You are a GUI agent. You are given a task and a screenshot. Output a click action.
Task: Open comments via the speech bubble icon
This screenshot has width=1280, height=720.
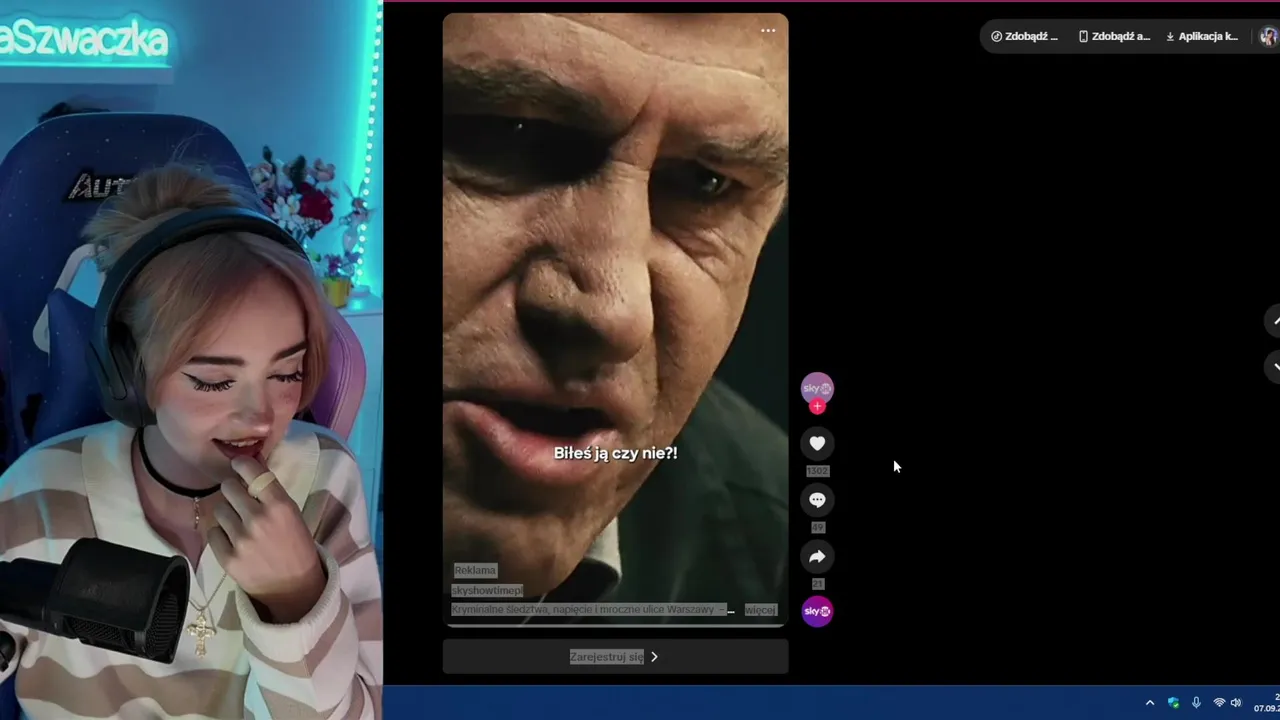[x=817, y=500]
